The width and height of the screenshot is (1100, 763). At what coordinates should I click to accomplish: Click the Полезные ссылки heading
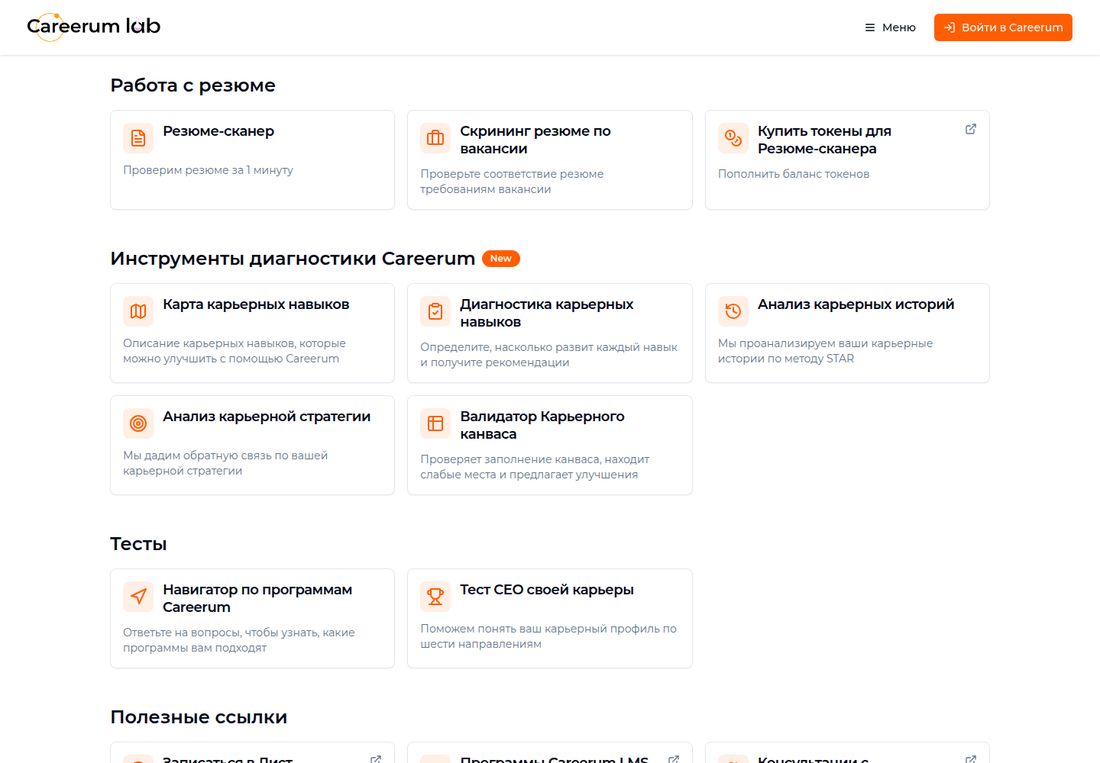tap(199, 717)
